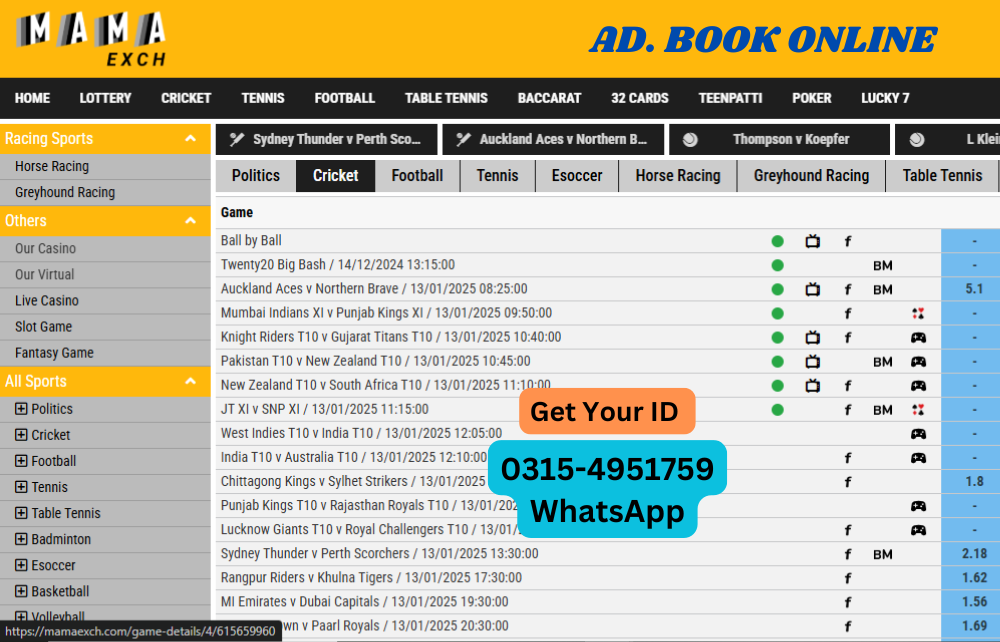Expand the Politics tree node
Screen dimensions: 1000x642
(21, 409)
